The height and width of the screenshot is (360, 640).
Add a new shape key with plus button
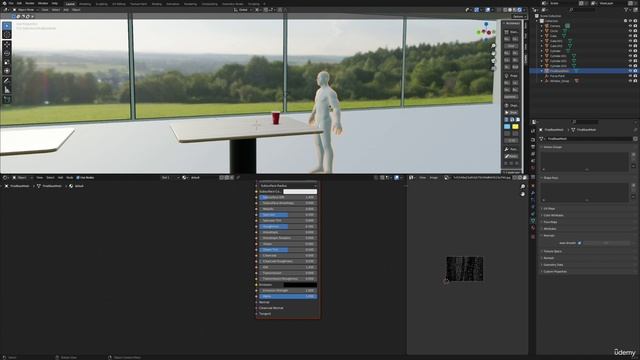pyautogui.click(x=633, y=186)
